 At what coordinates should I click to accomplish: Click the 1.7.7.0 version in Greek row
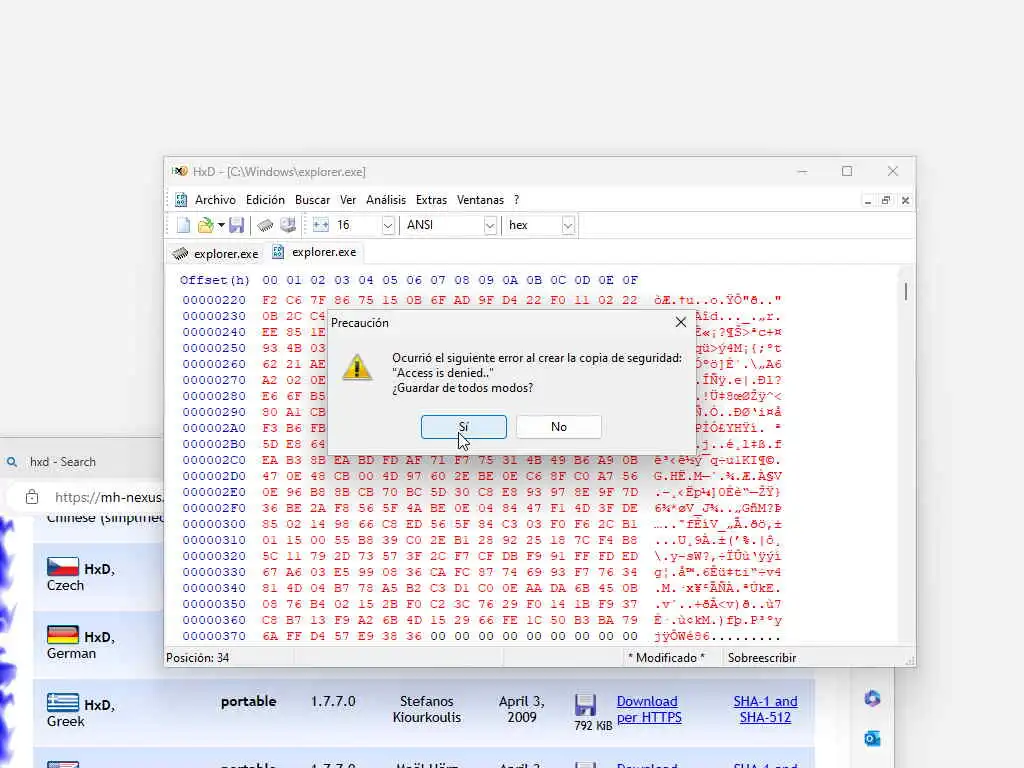coord(333,701)
